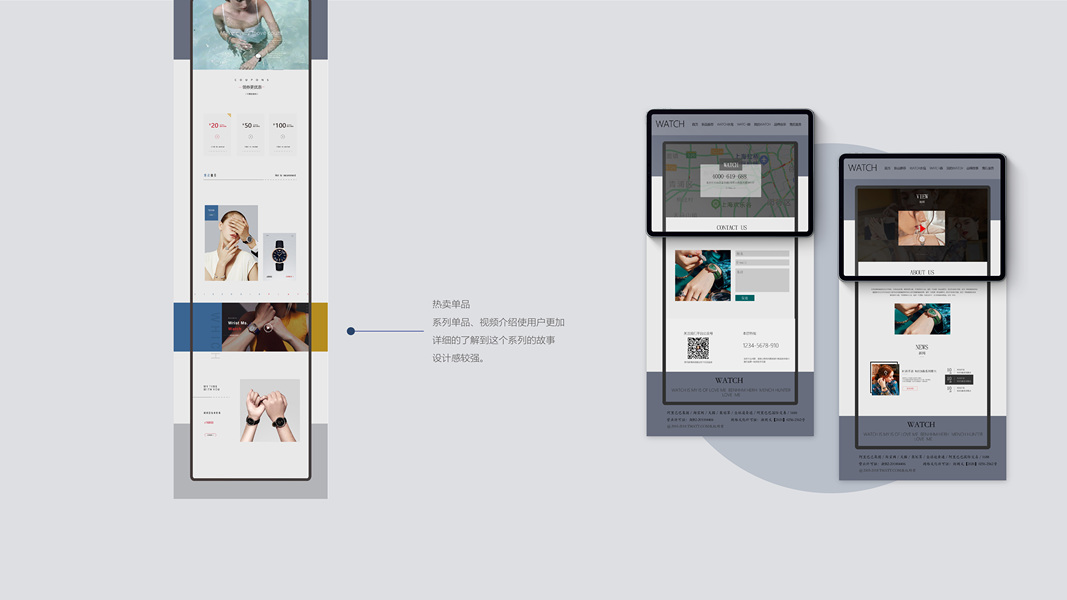
Task: Open the green watch photo on contact page
Action: [702, 276]
